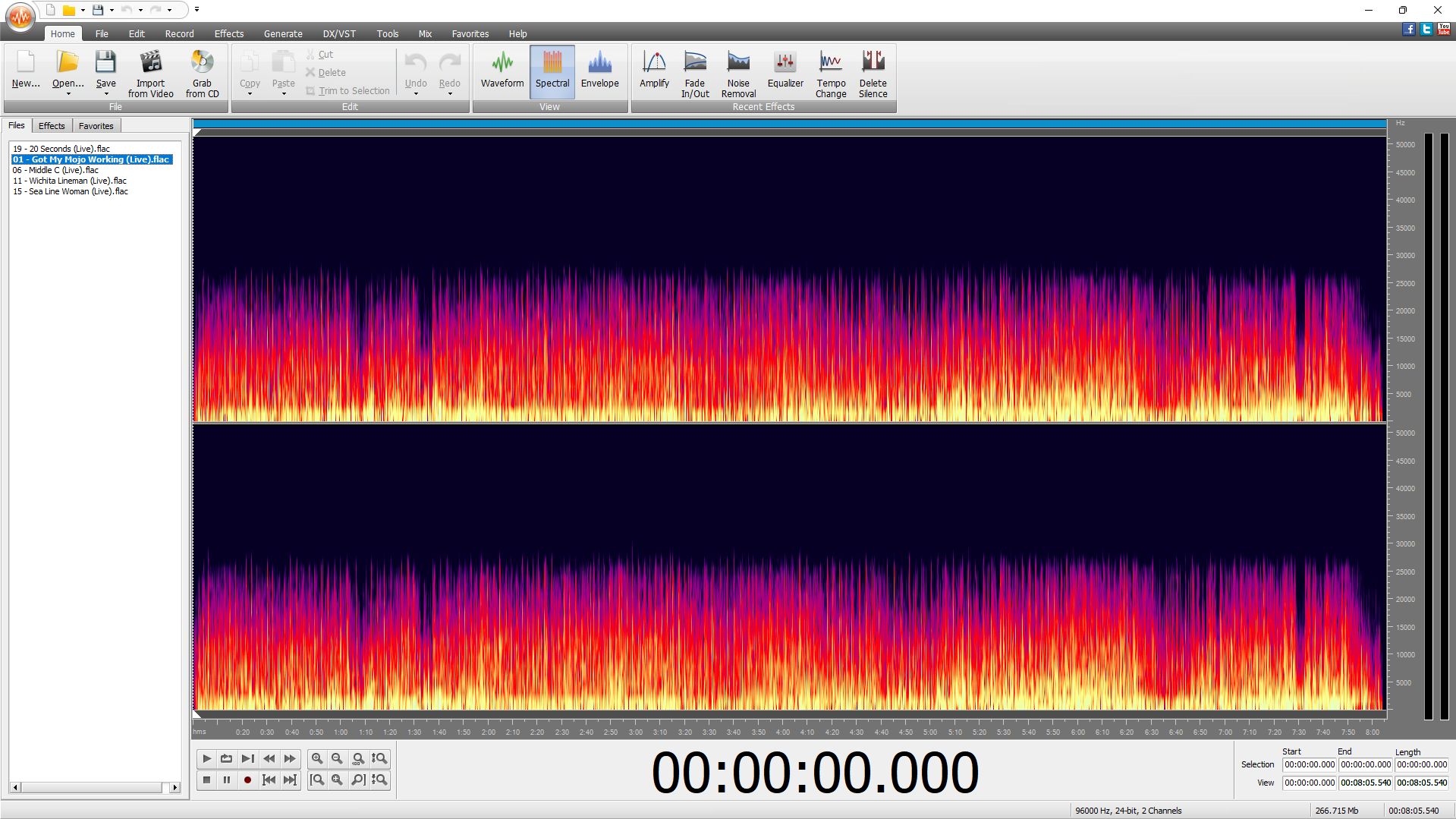Click Import from Video
Screen dimensions: 1456x819
pos(150,73)
